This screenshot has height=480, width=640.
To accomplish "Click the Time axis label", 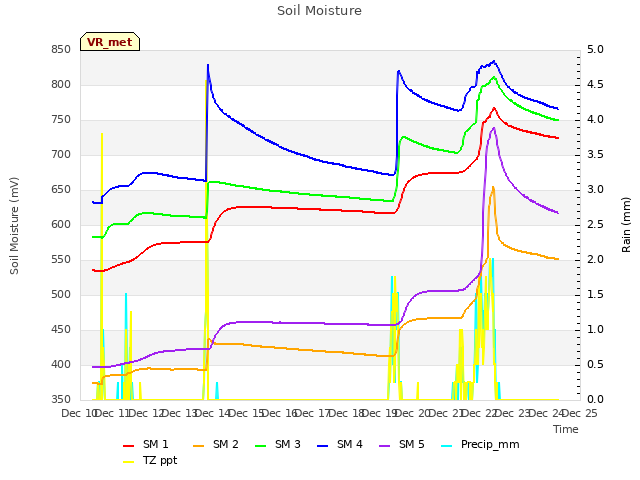I will (566, 429).
